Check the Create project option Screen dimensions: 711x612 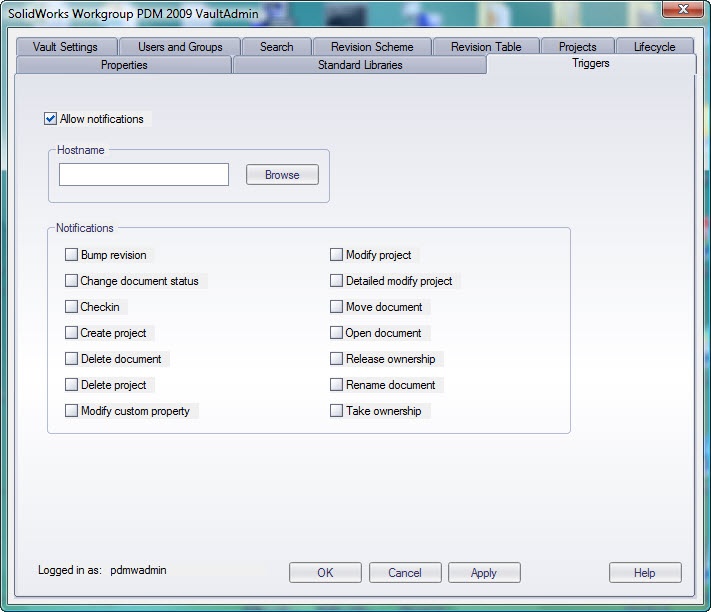pos(71,333)
